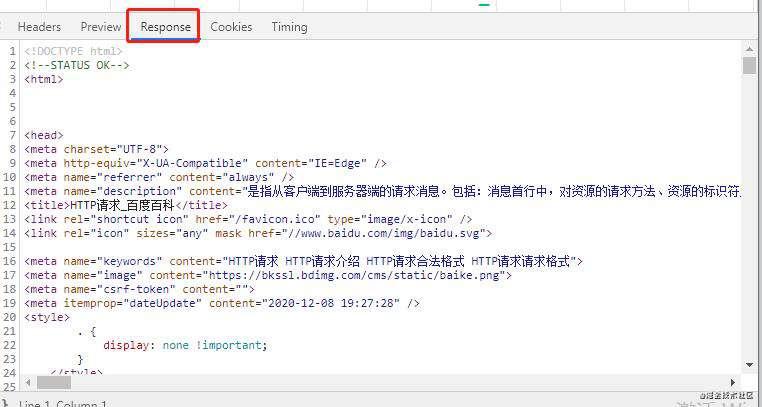Select the Response tab

pyautogui.click(x=165, y=27)
